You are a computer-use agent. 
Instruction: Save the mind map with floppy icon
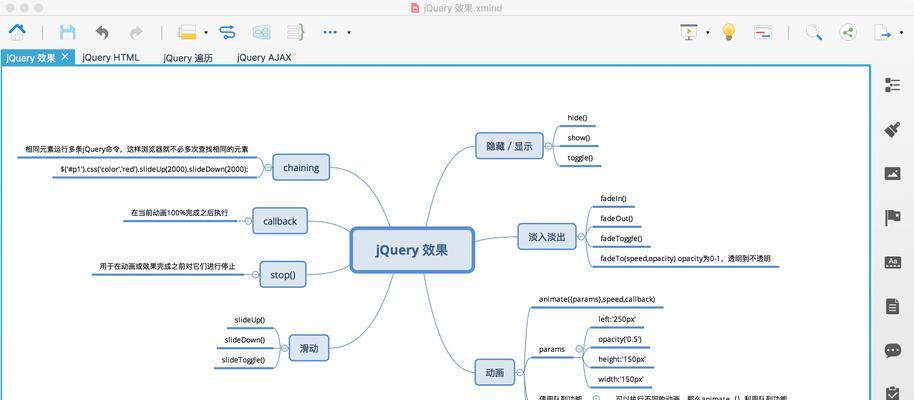(x=68, y=32)
